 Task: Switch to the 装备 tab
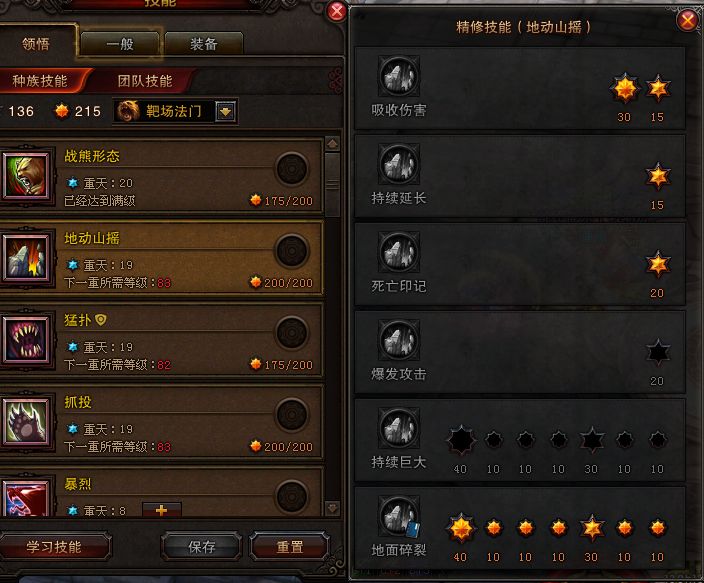(204, 44)
